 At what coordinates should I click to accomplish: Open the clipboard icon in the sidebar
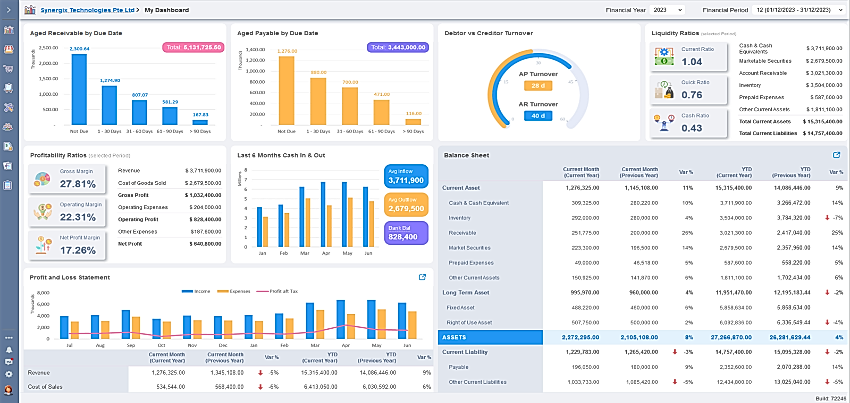click(x=8, y=185)
